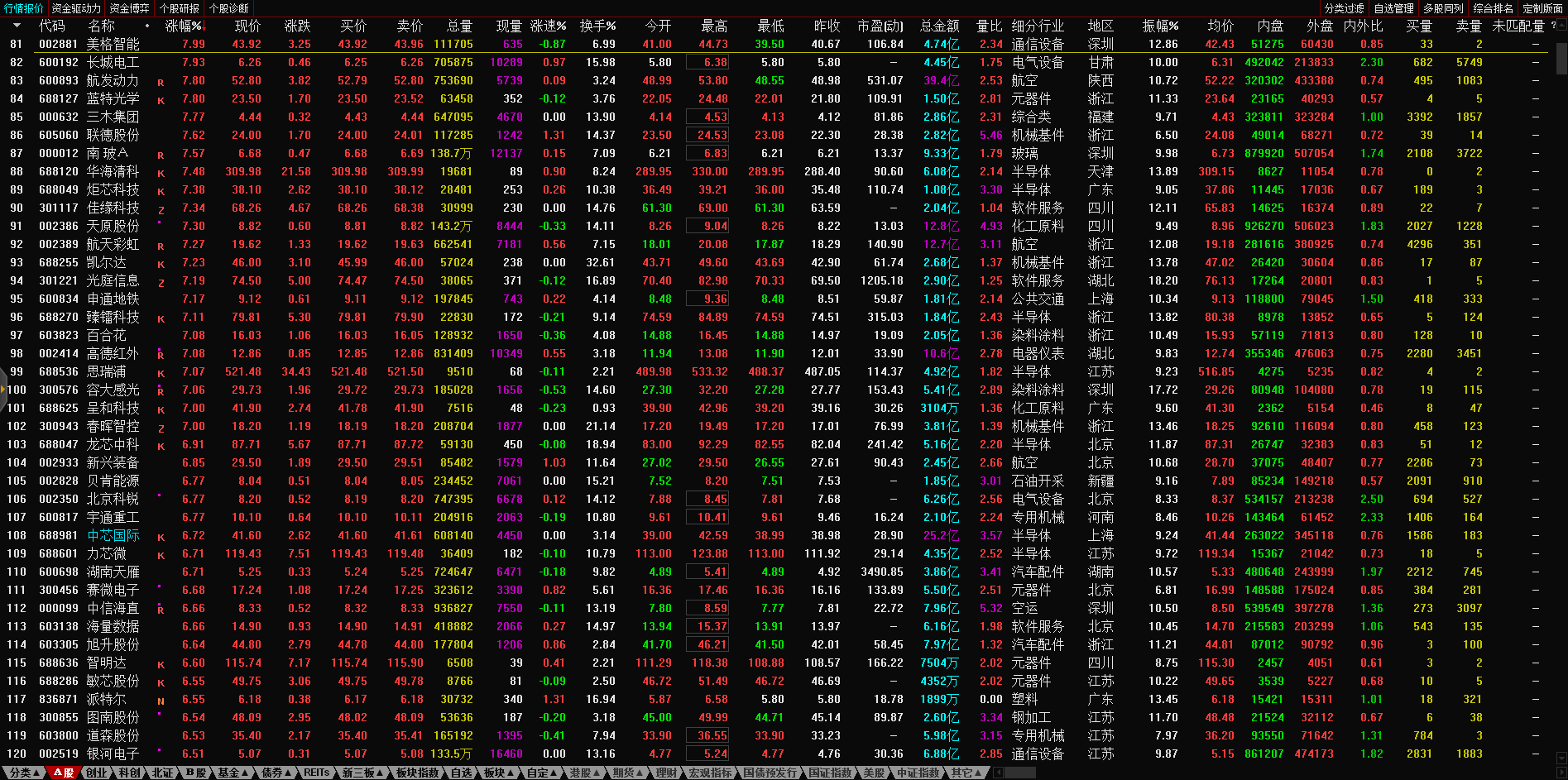Select the 中芯国际 stock row name
Viewport: 1568px width, 780px height.
click(x=113, y=536)
